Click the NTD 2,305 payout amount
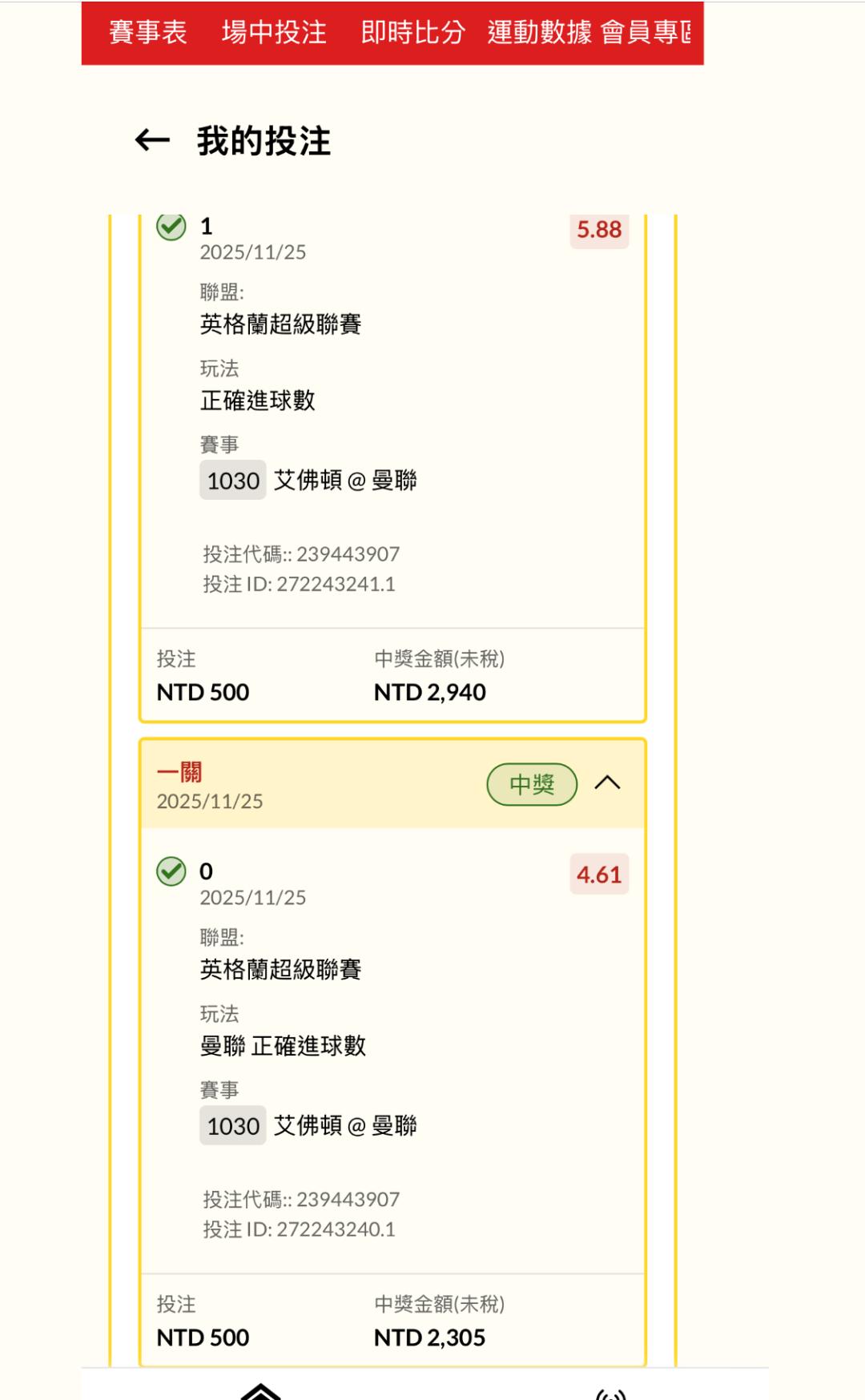The width and height of the screenshot is (865, 1400). coord(429,1338)
